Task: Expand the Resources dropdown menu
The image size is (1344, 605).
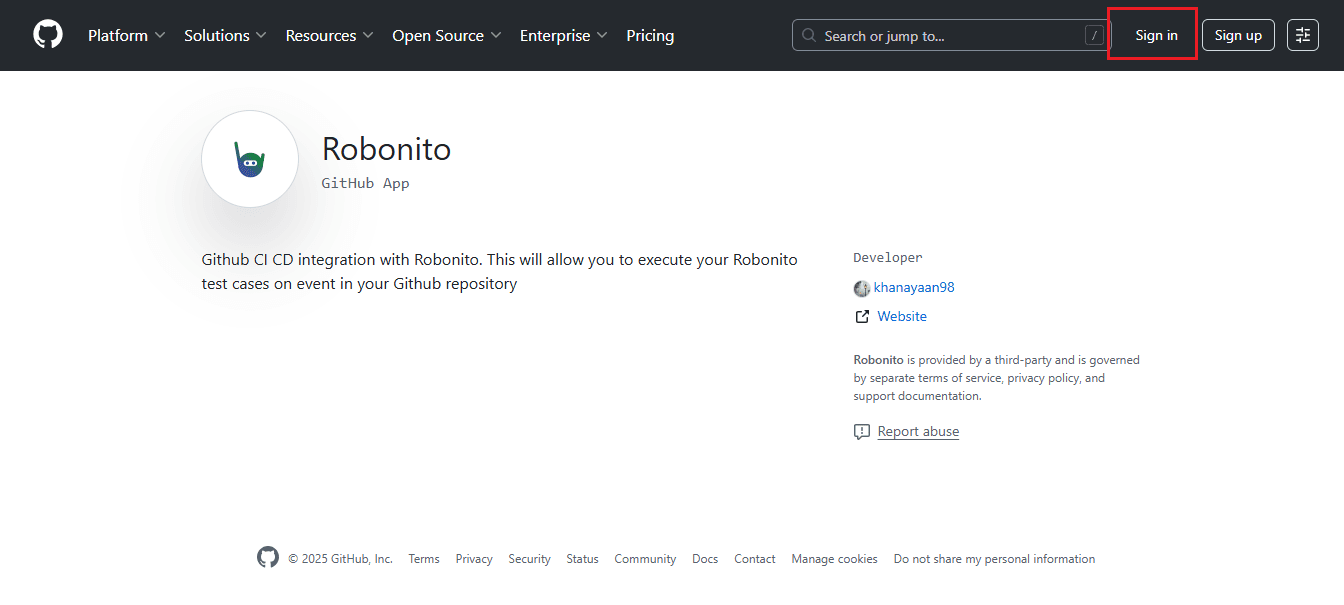Action: [x=330, y=36]
